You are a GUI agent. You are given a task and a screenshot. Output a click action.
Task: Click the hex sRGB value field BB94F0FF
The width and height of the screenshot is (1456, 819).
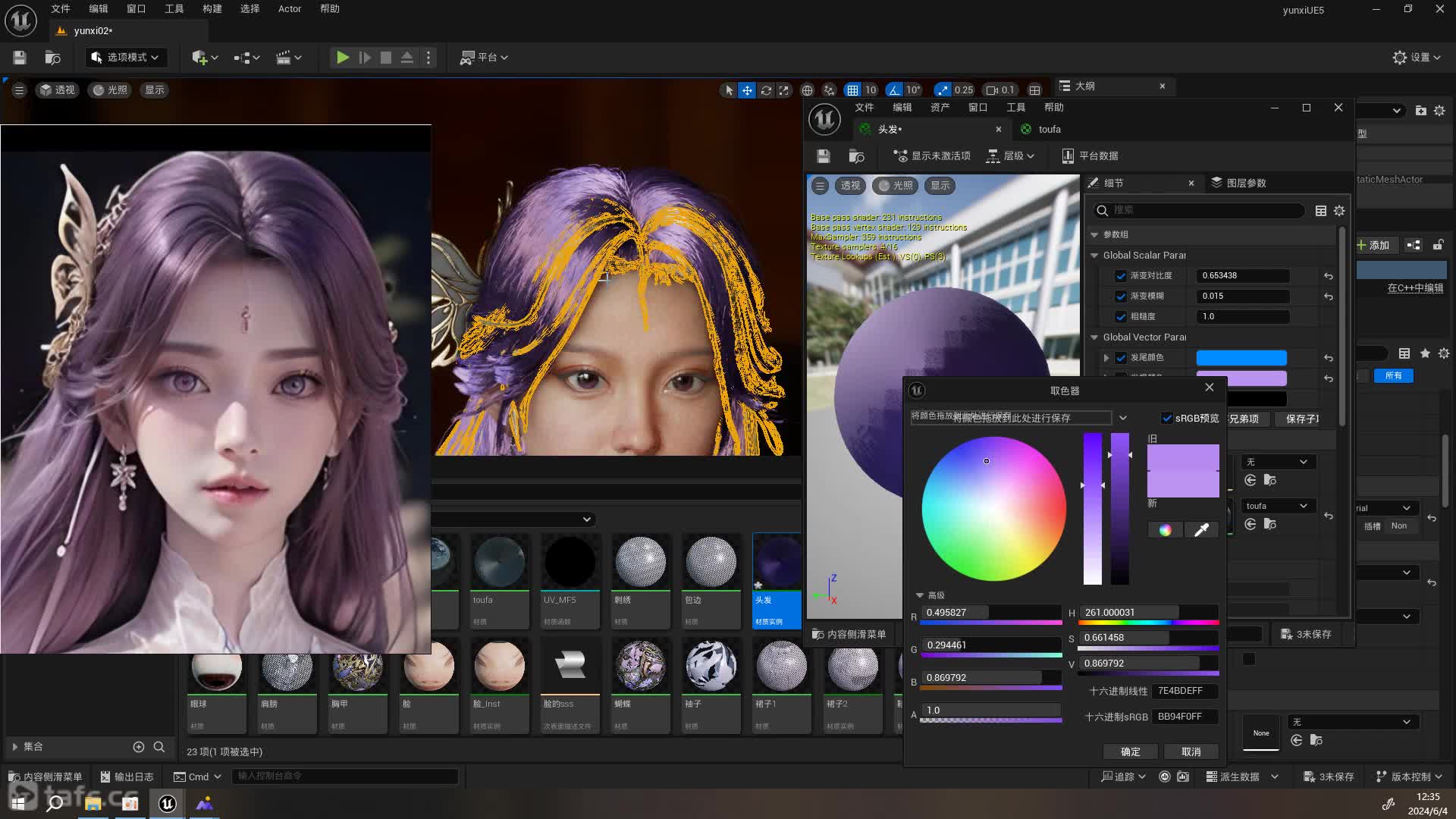pos(1185,717)
